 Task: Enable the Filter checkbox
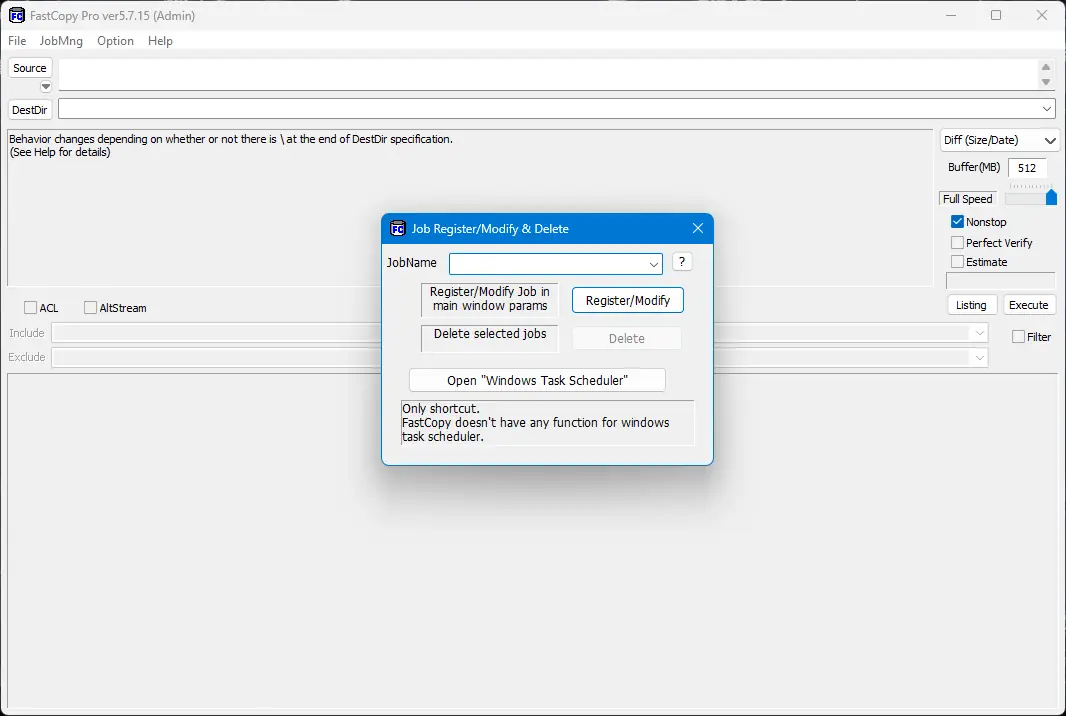click(1018, 337)
